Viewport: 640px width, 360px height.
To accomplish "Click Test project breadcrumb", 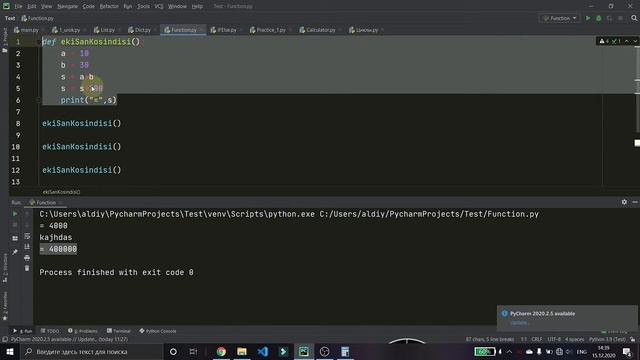I will coord(10,18).
